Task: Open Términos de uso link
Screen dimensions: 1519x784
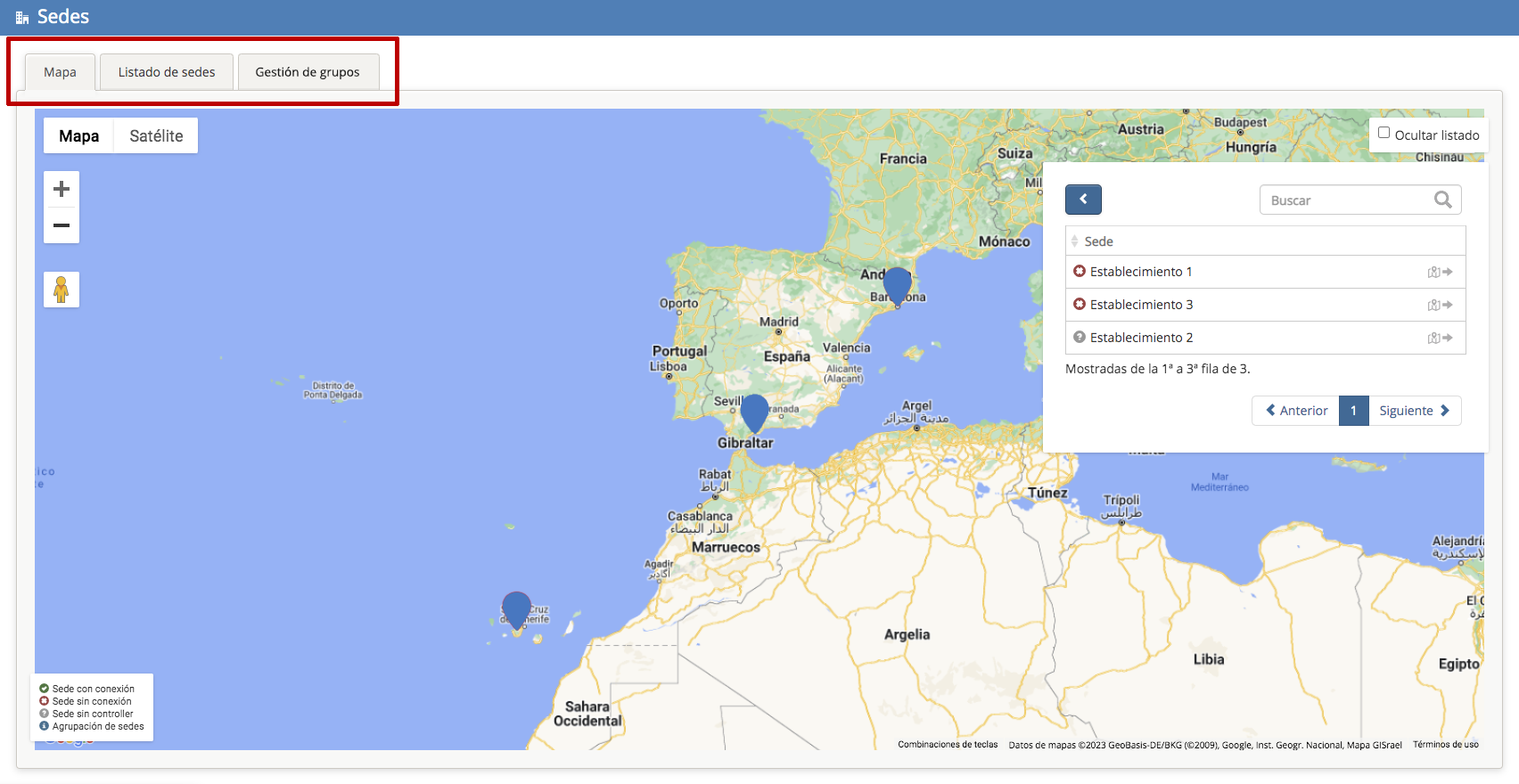Action: [x=1445, y=745]
